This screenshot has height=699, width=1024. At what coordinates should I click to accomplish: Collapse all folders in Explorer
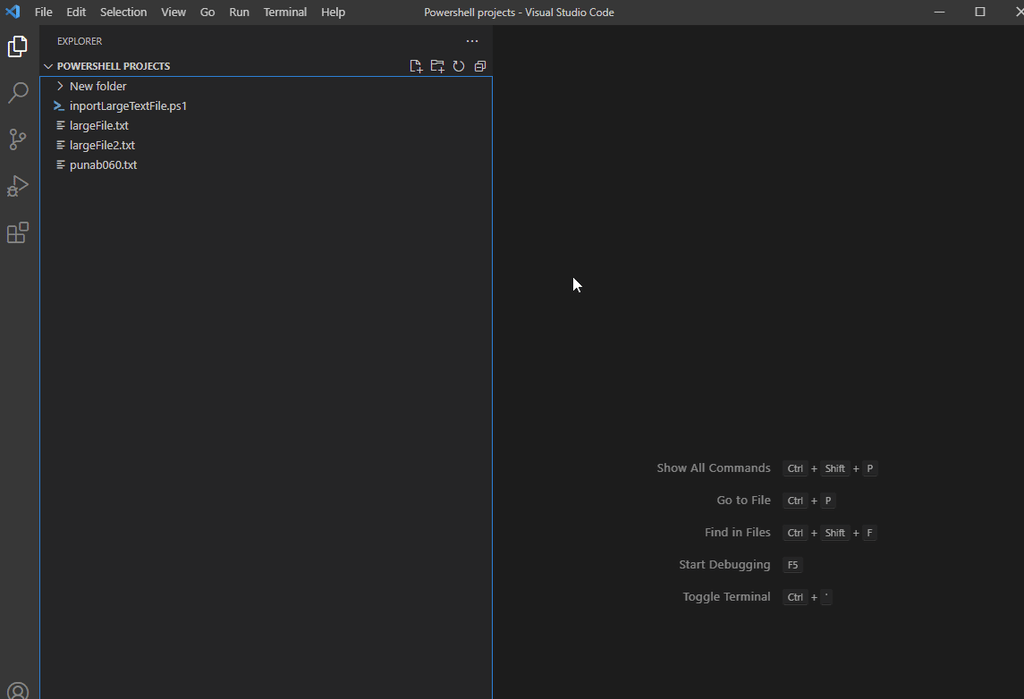pos(480,66)
